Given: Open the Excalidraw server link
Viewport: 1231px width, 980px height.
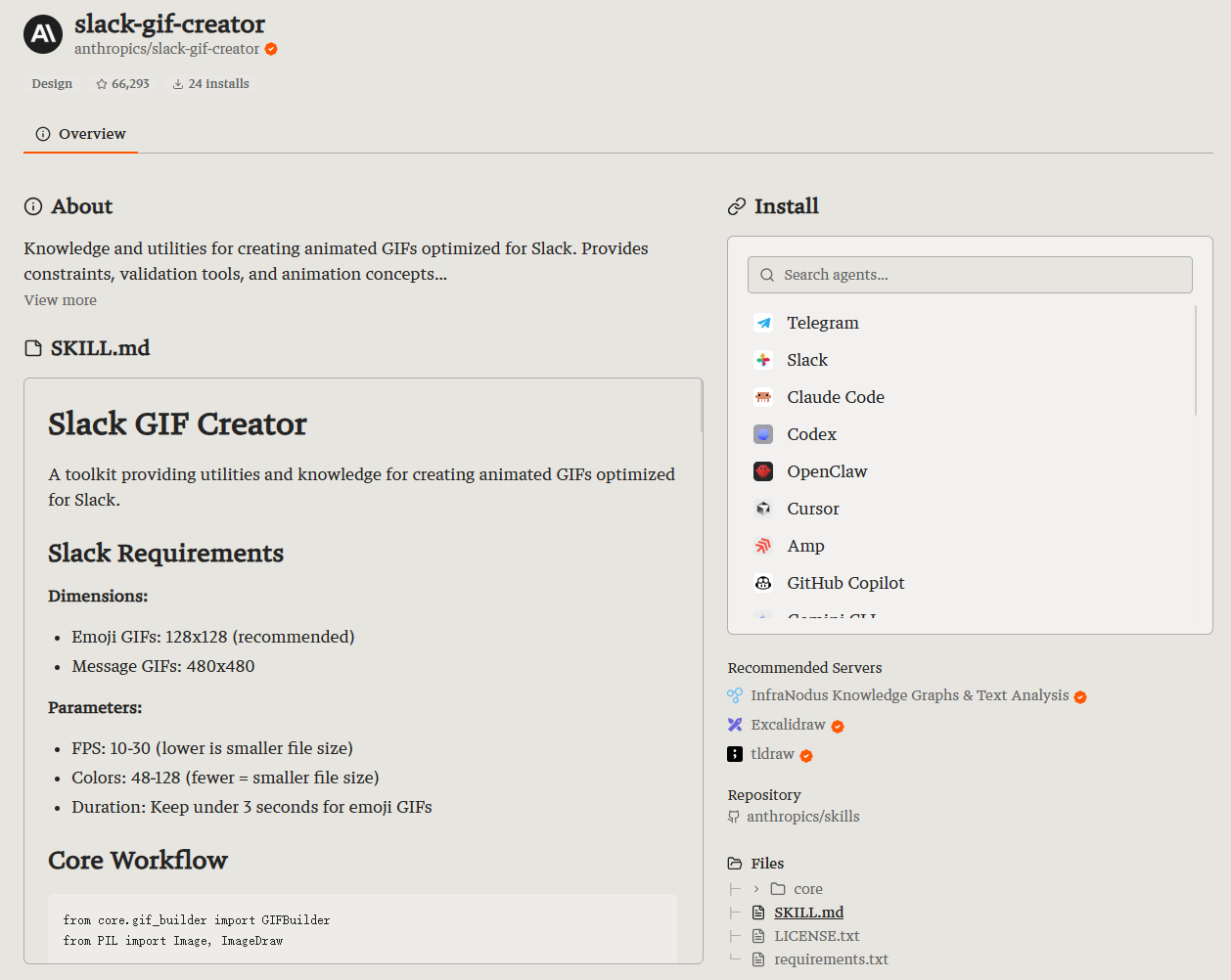Looking at the screenshot, I should (789, 725).
